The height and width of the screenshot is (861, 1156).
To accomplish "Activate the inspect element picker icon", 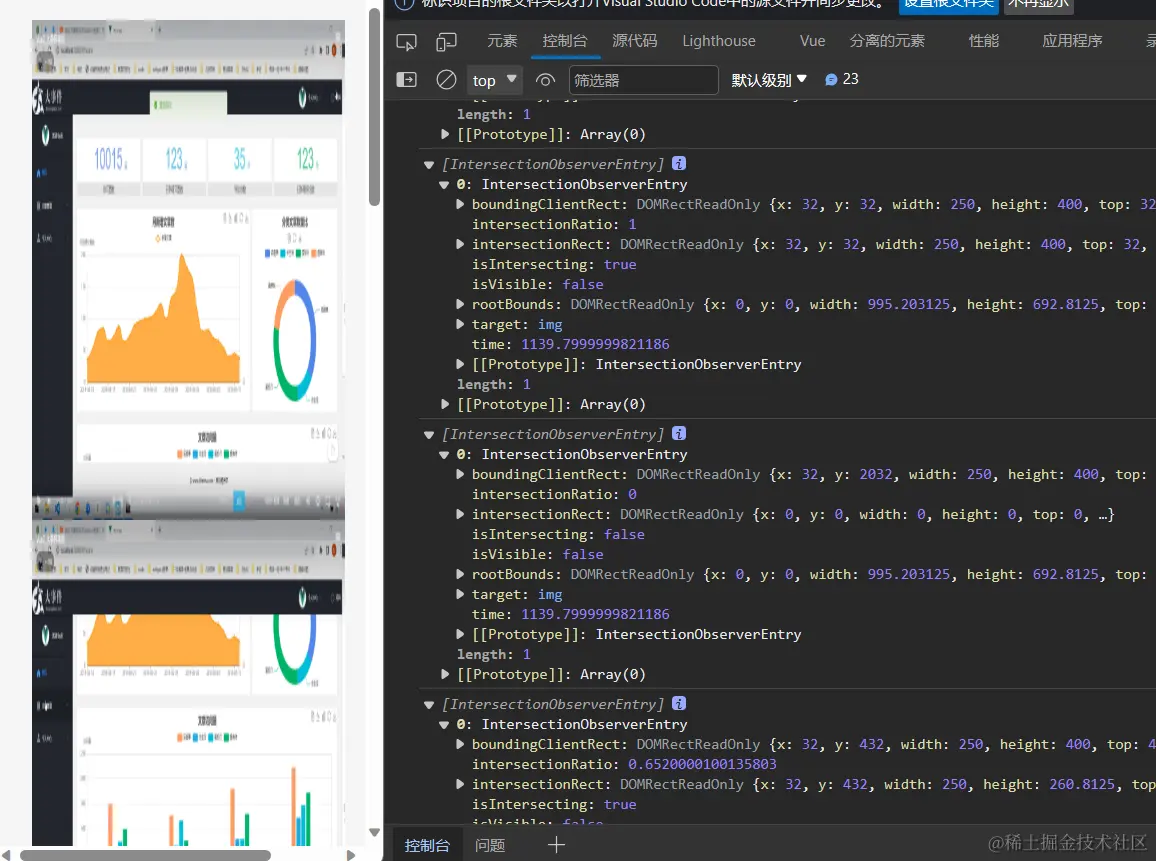I will point(406,42).
